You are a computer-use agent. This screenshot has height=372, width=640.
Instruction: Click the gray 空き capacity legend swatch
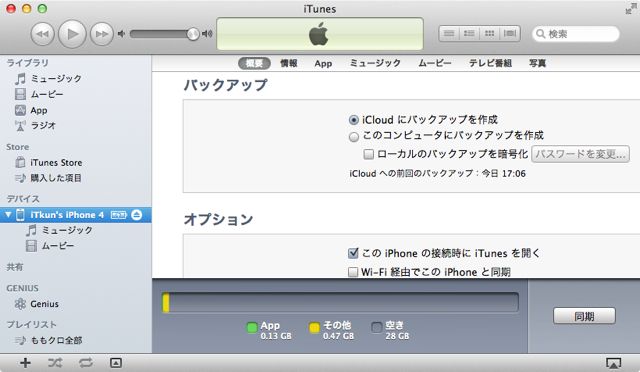click(377, 327)
